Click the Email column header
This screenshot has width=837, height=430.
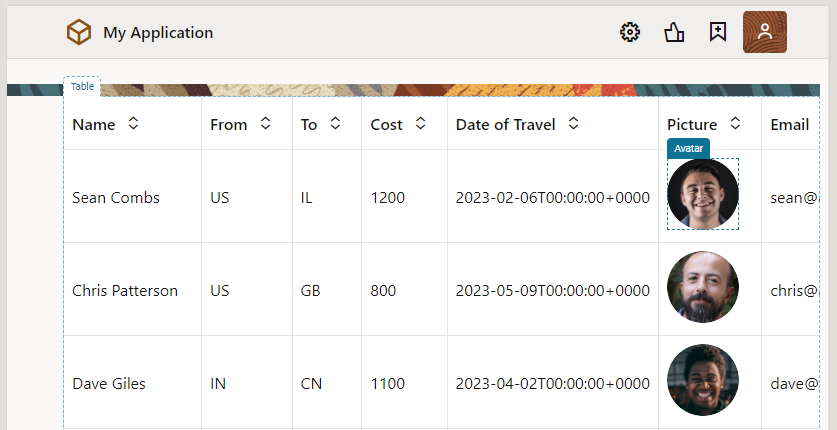[x=789, y=125]
